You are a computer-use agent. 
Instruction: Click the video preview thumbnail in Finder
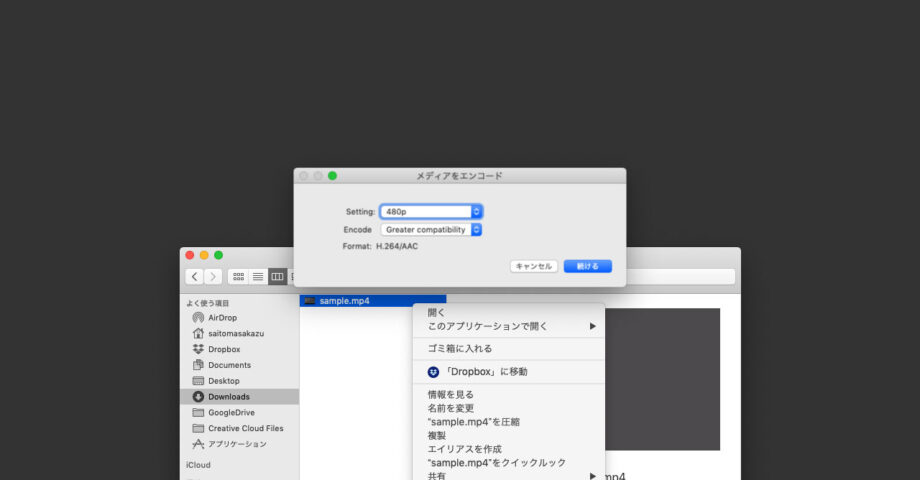(x=662, y=379)
